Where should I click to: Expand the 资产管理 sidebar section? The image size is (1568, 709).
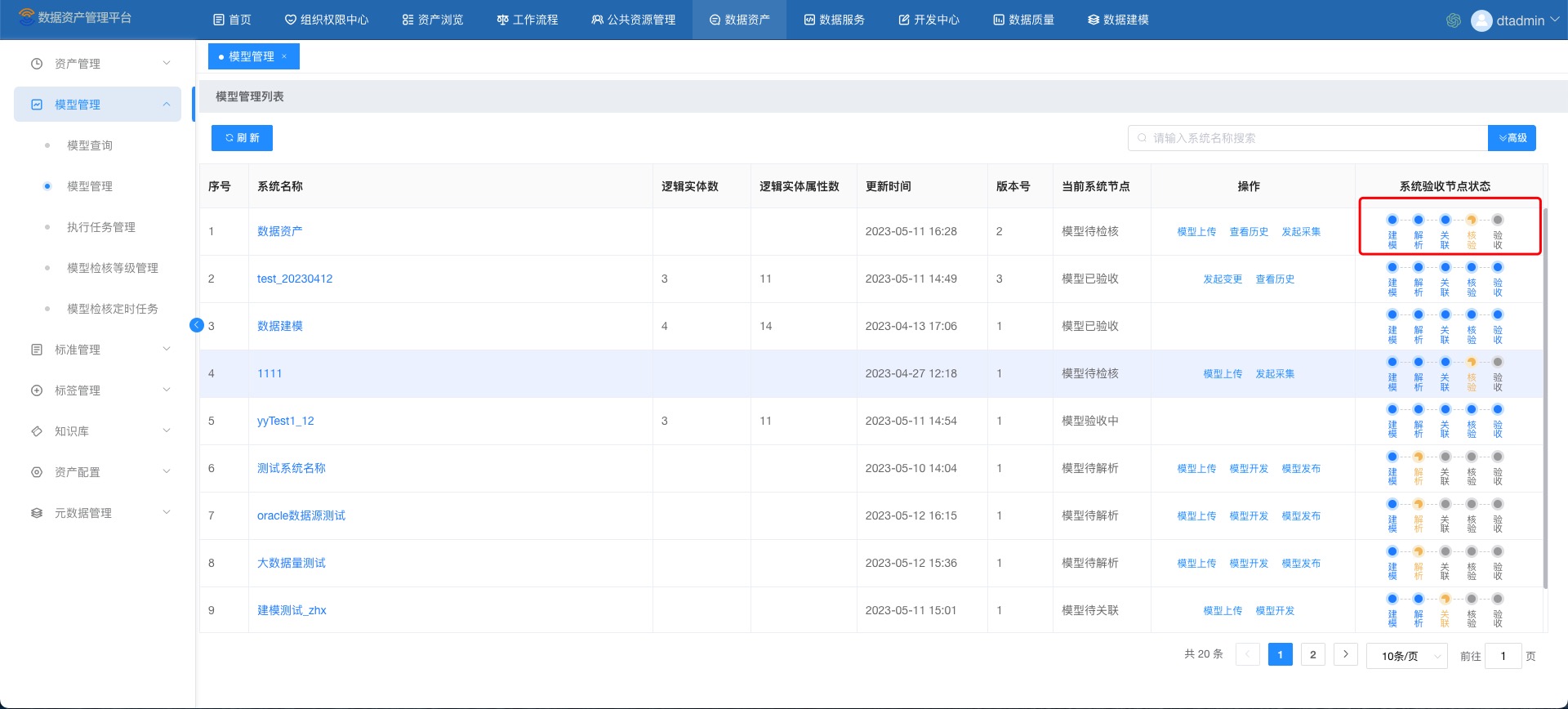click(167, 63)
